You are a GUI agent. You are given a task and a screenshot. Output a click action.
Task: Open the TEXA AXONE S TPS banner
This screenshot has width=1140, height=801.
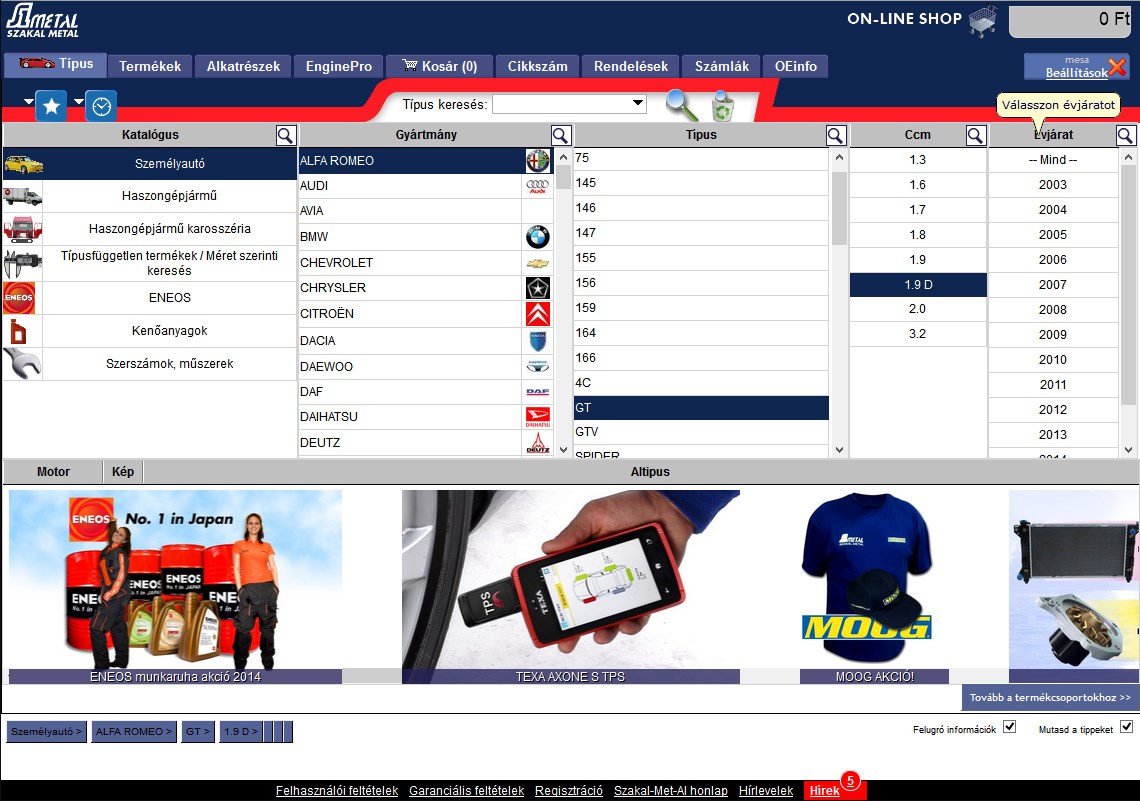[571, 587]
